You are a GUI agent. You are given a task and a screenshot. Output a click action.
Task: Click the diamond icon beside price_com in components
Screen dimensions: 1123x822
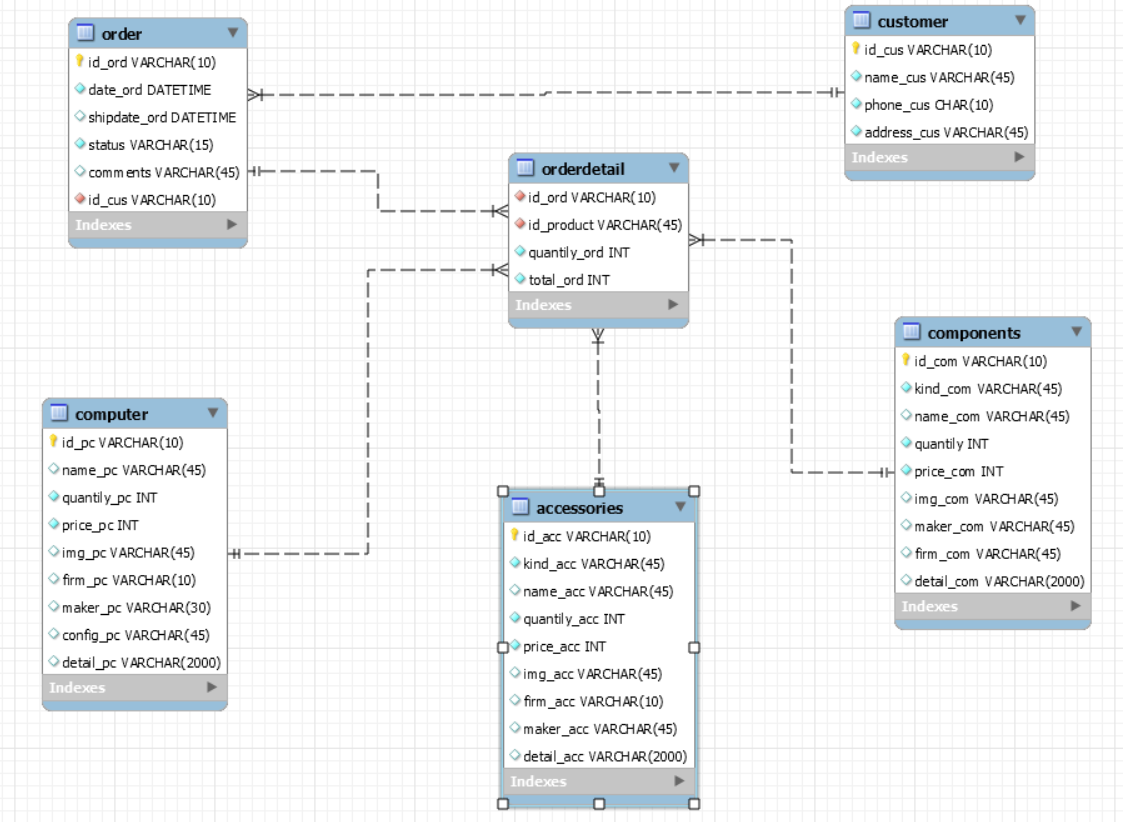tap(906, 471)
